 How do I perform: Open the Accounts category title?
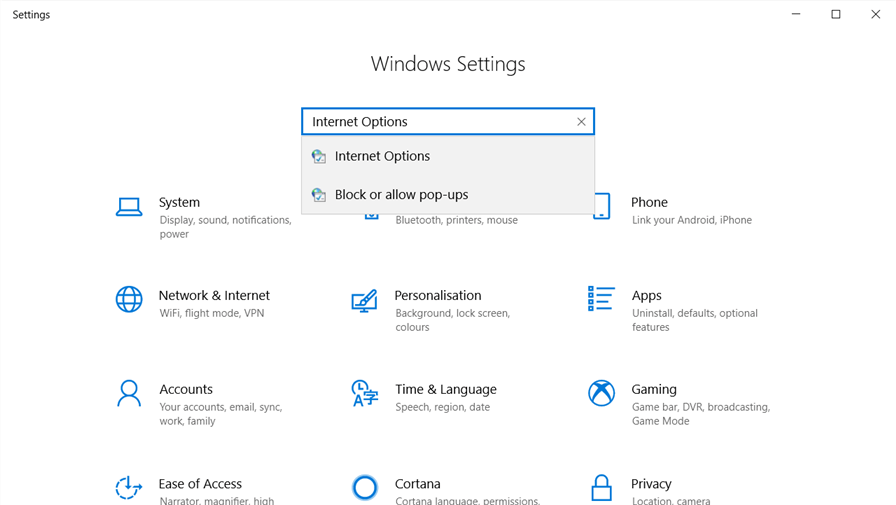click(x=186, y=389)
